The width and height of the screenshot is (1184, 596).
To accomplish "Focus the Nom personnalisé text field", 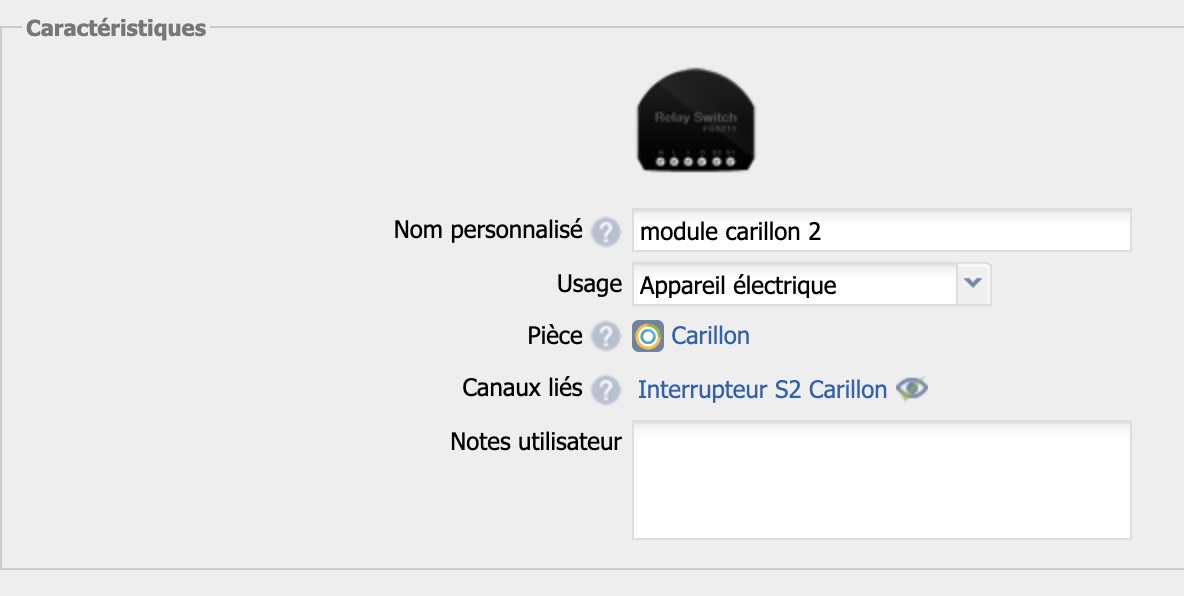I will (x=881, y=231).
